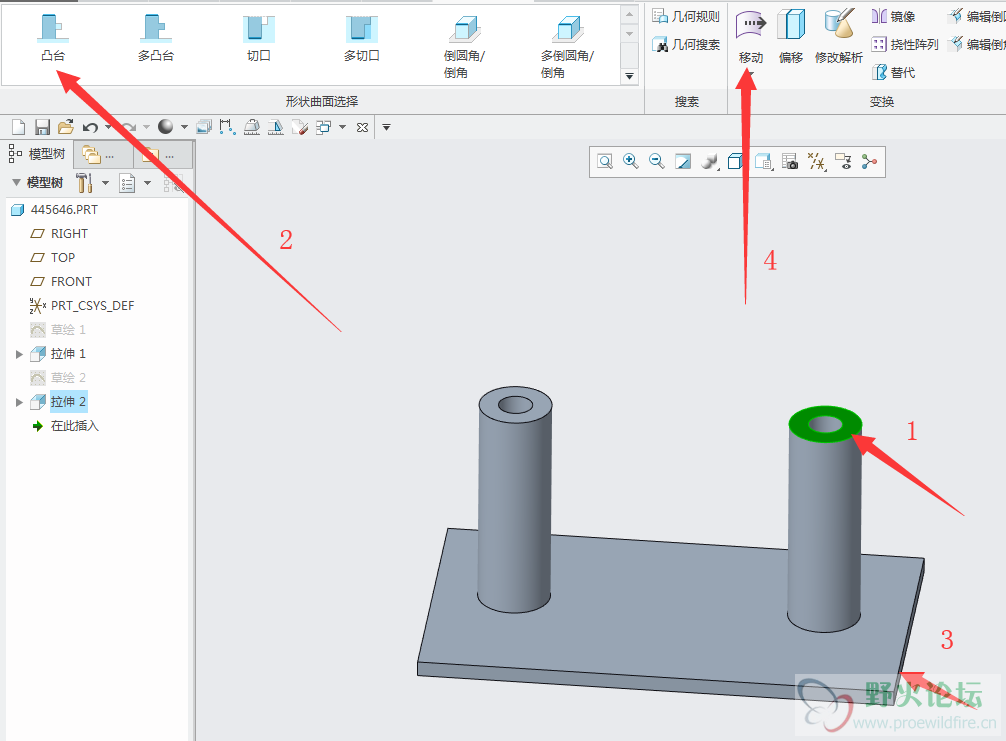The image size is (1006, 741).
Task: Toggle spin center icon
Action: click(869, 162)
